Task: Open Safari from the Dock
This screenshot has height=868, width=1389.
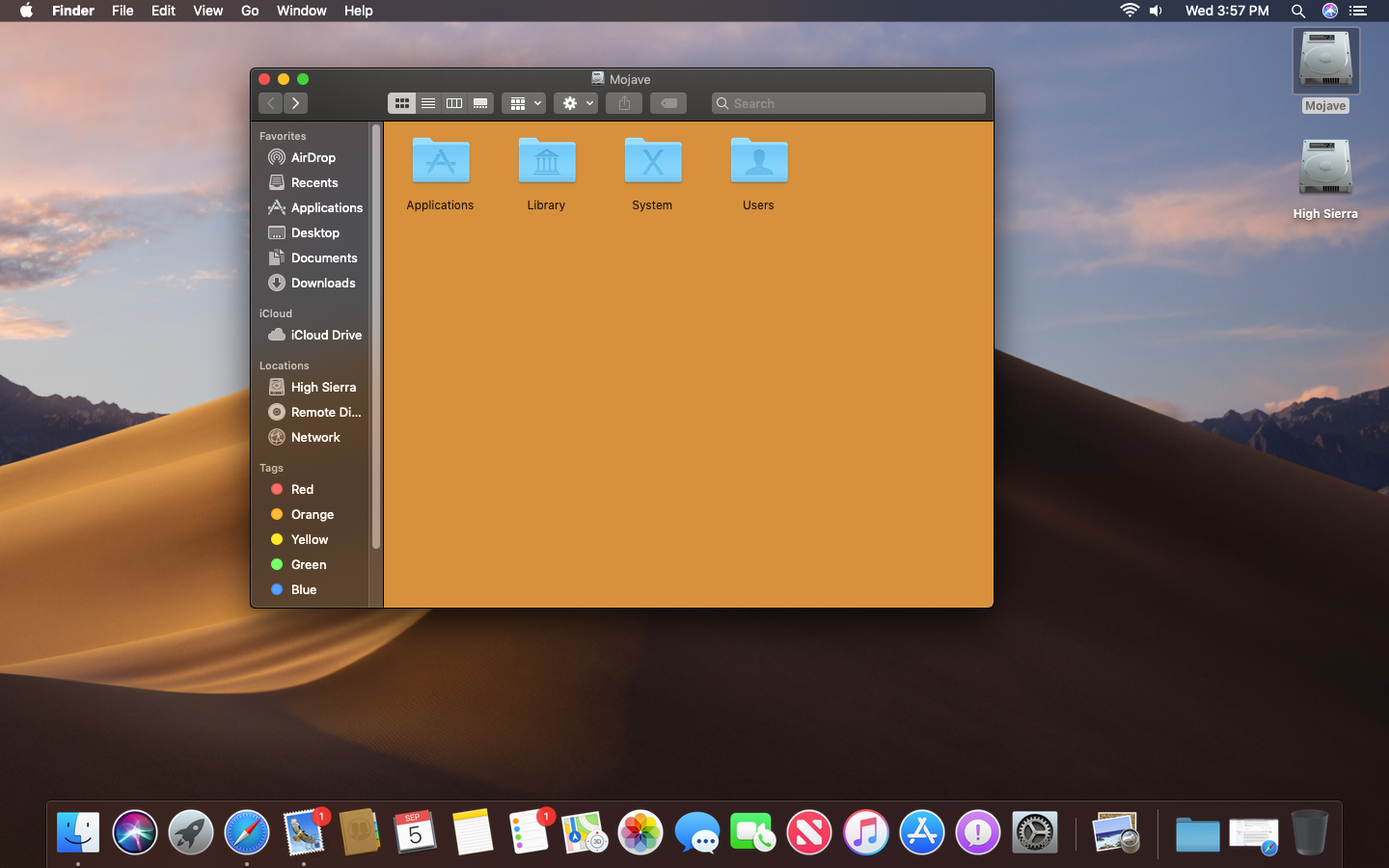Action: 247,832
